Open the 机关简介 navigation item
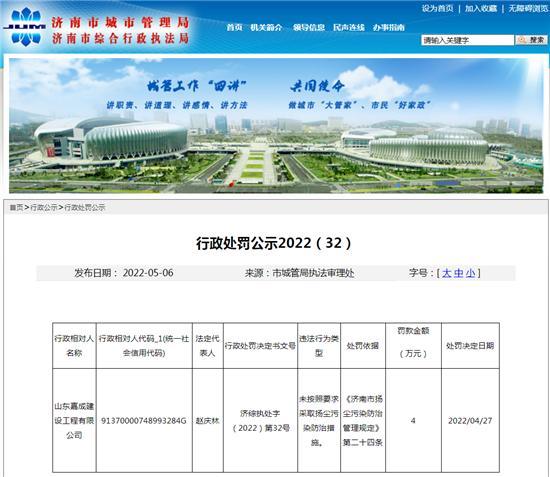The height and width of the screenshot is (477, 550). (266, 27)
